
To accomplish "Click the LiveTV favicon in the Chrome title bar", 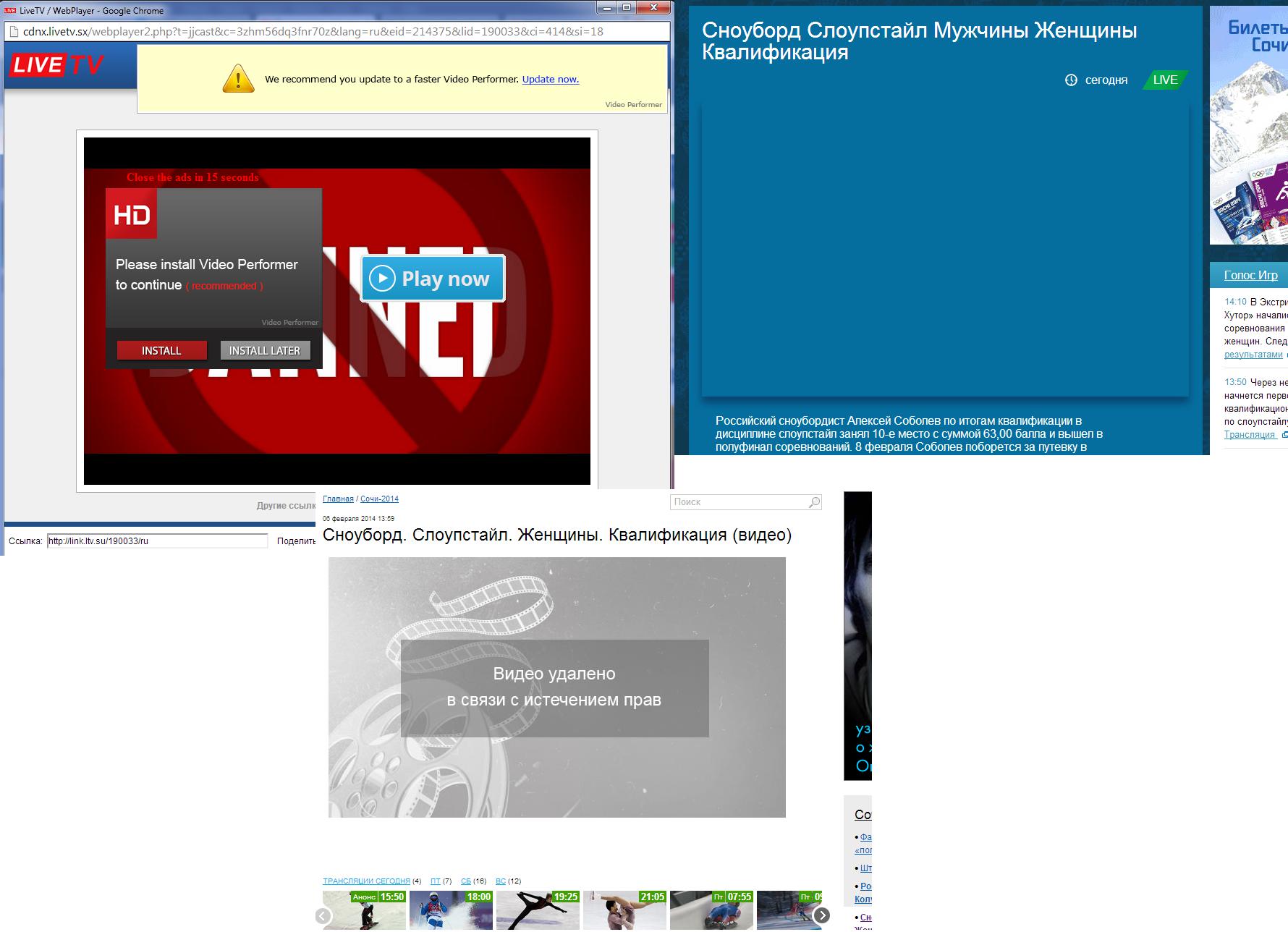I will pos(10,11).
